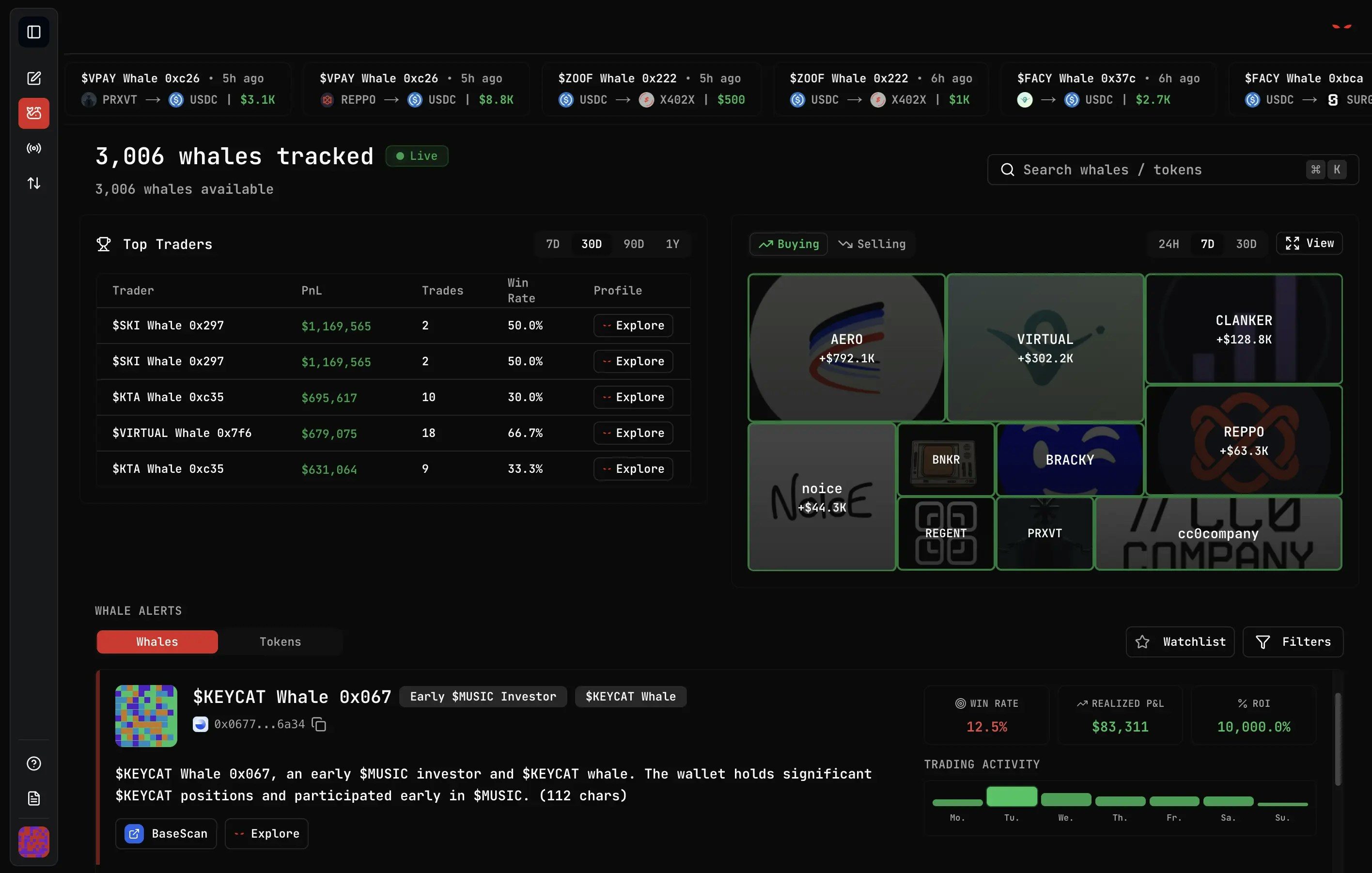Screen dimensions: 1372x873
Task: Open the help question mark icon
Action: 33,764
